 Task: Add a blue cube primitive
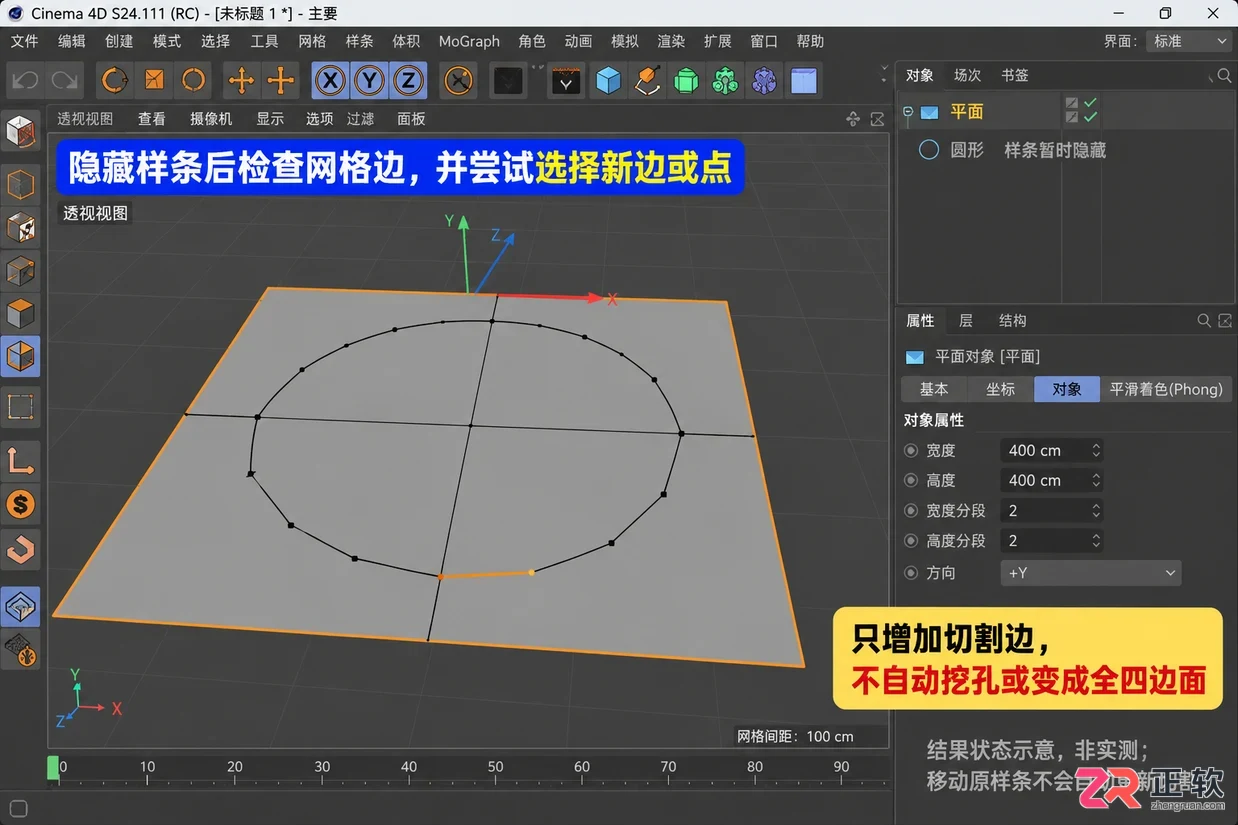pos(608,80)
